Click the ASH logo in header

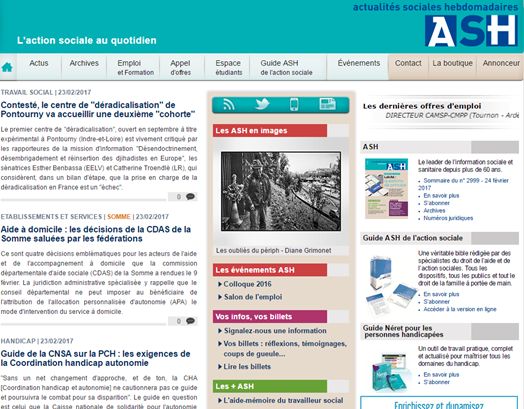point(471,31)
